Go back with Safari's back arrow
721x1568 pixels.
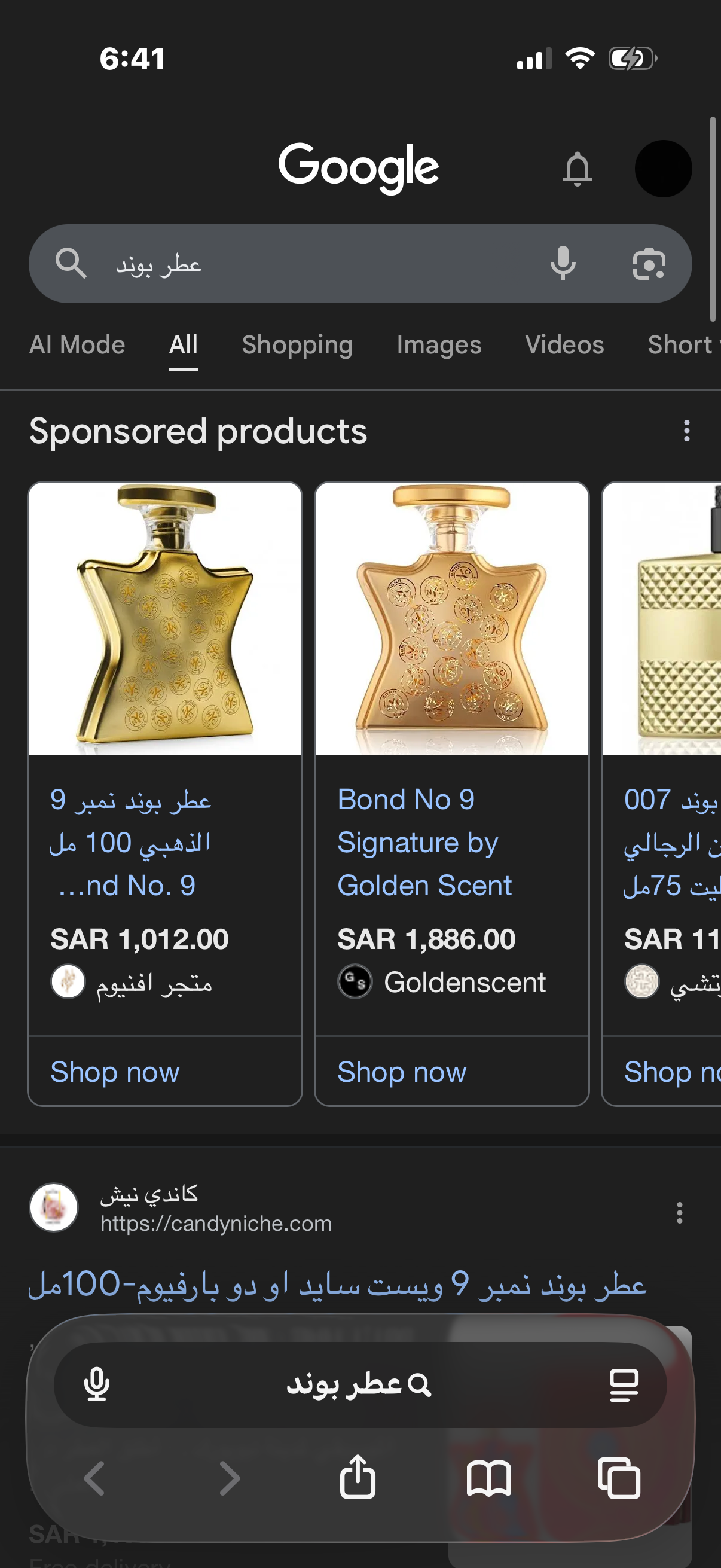coord(95,1478)
